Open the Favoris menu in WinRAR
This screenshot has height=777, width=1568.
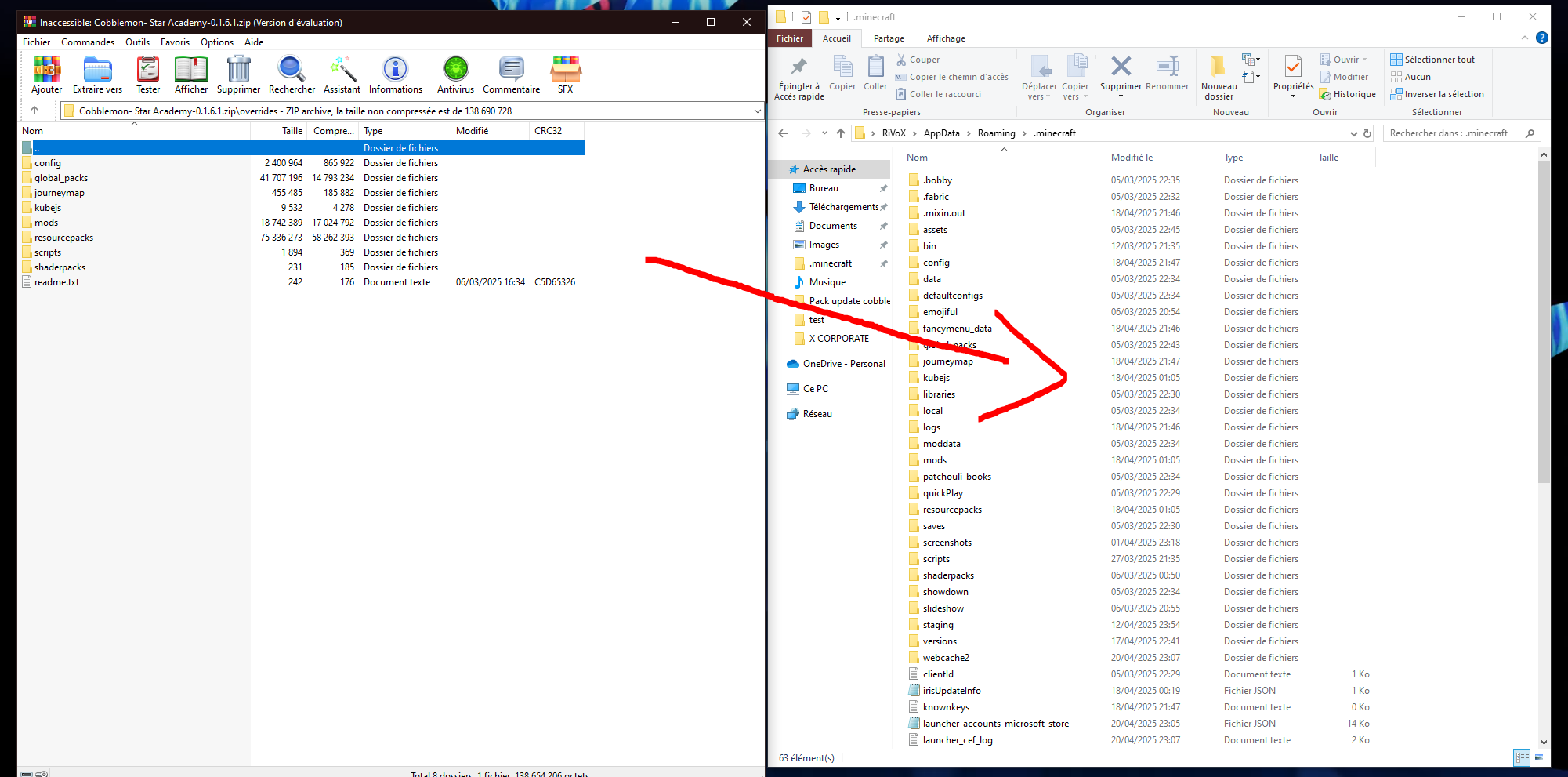(175, 42)
